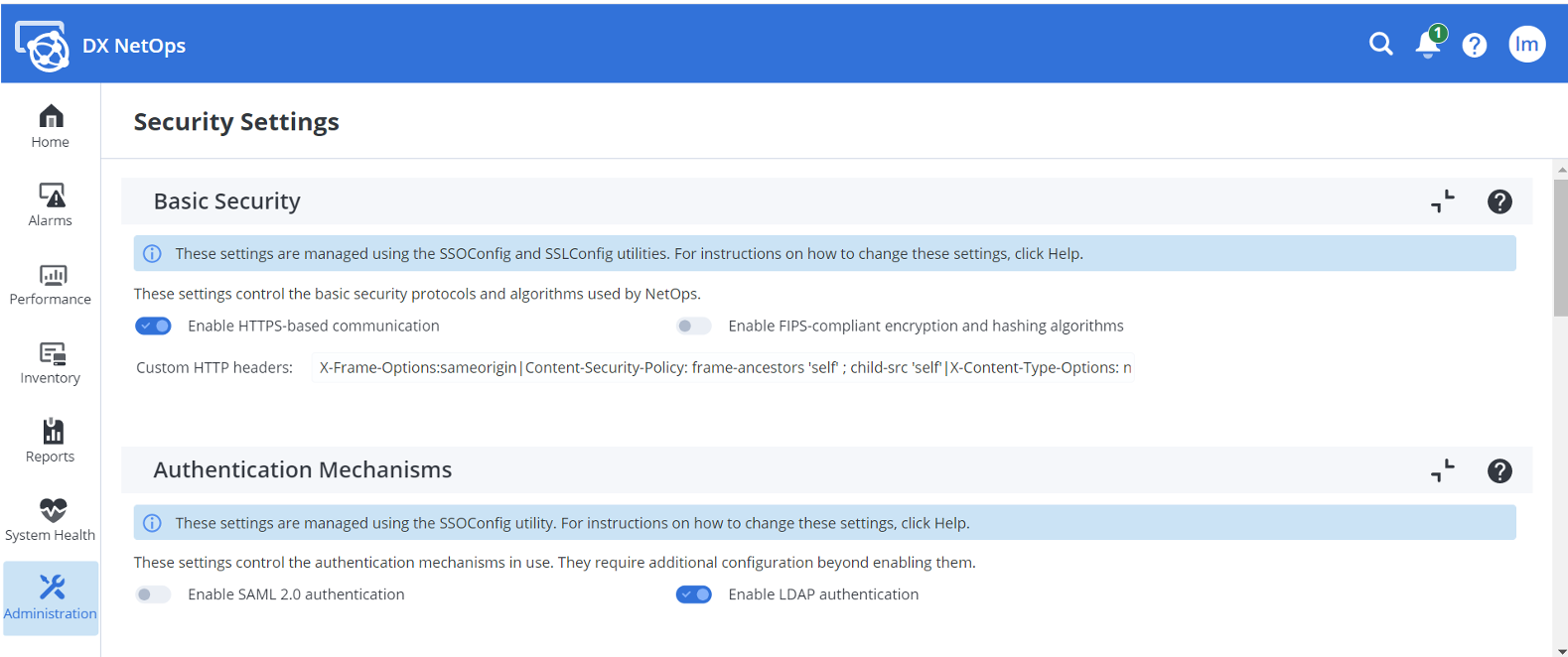Image resolution: width=1568 pixels, height=657 pixels.
Task: Open System Health from sidebar
Action: point(51,521)
